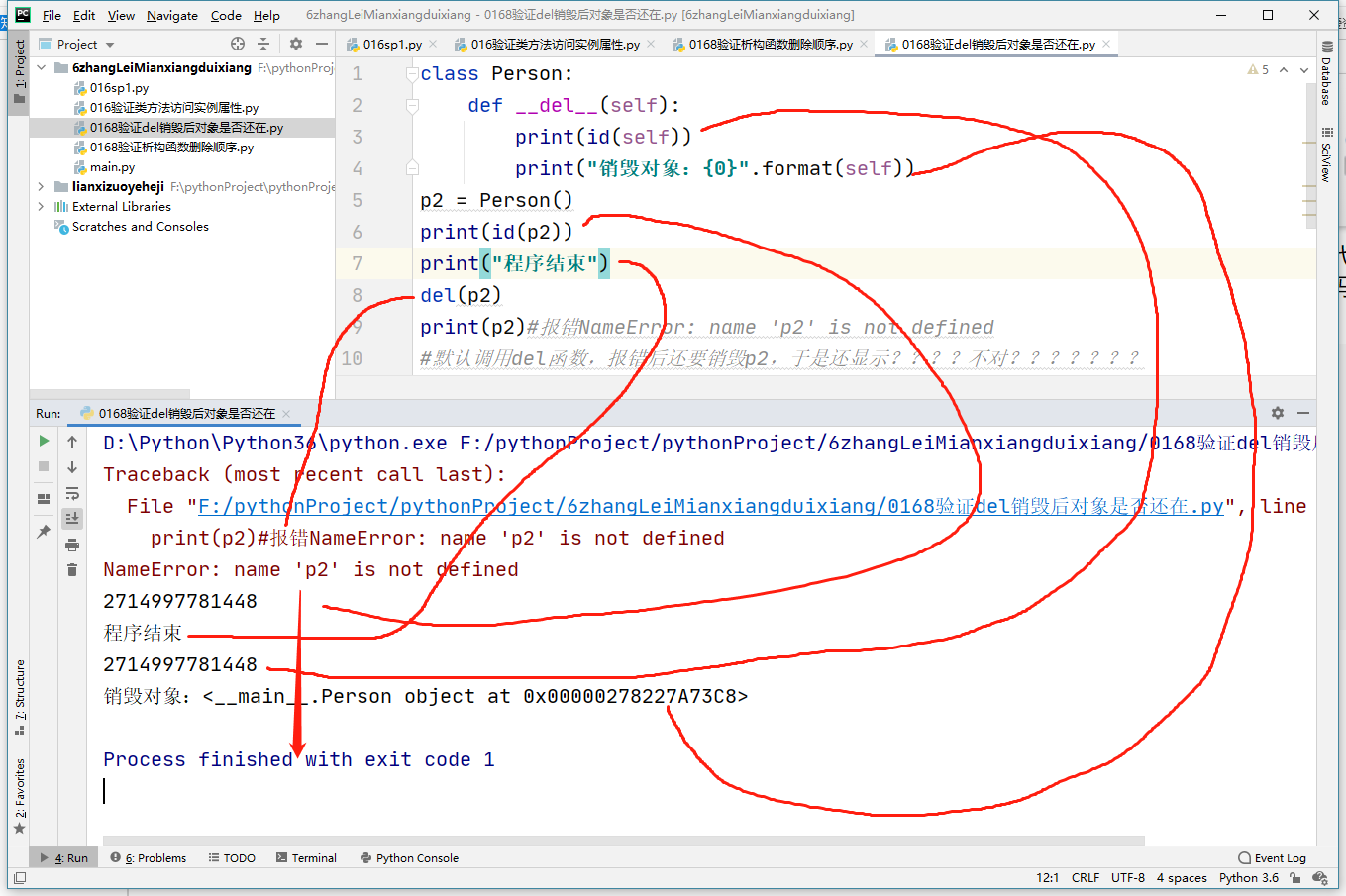The height and width of the screenshot is (896, 1346).
Task: Open the Structure sidebar panel
Action: pyautogui.click(x=19, y=697)
